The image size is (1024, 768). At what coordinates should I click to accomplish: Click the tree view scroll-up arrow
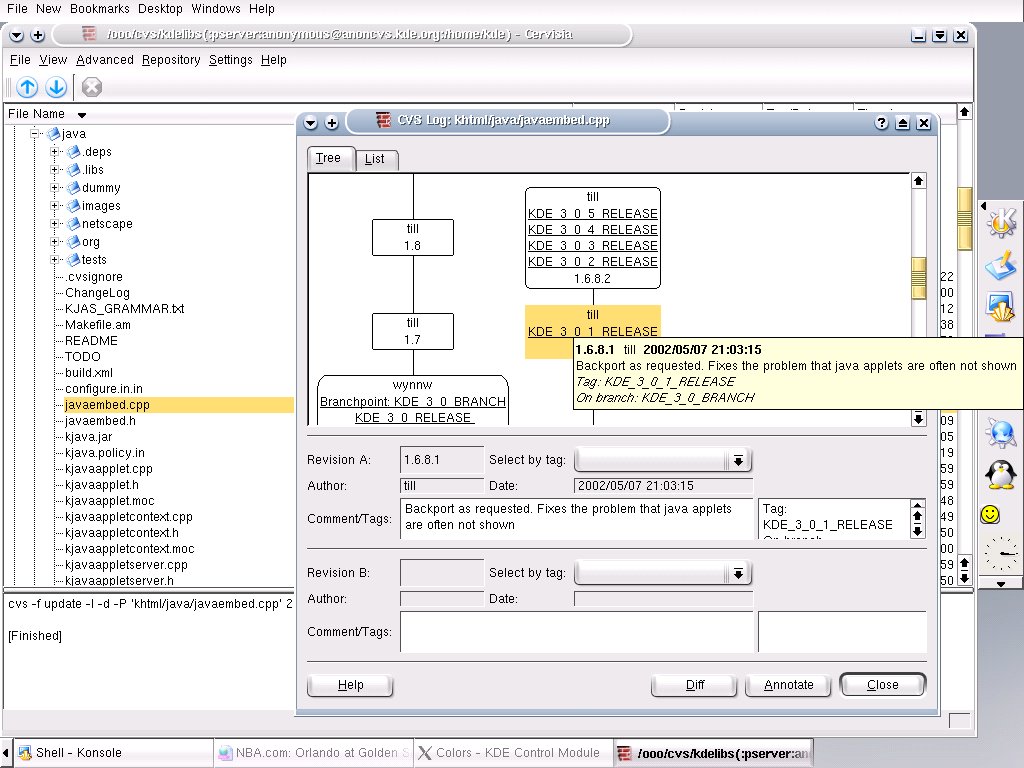tap(918, 181)
